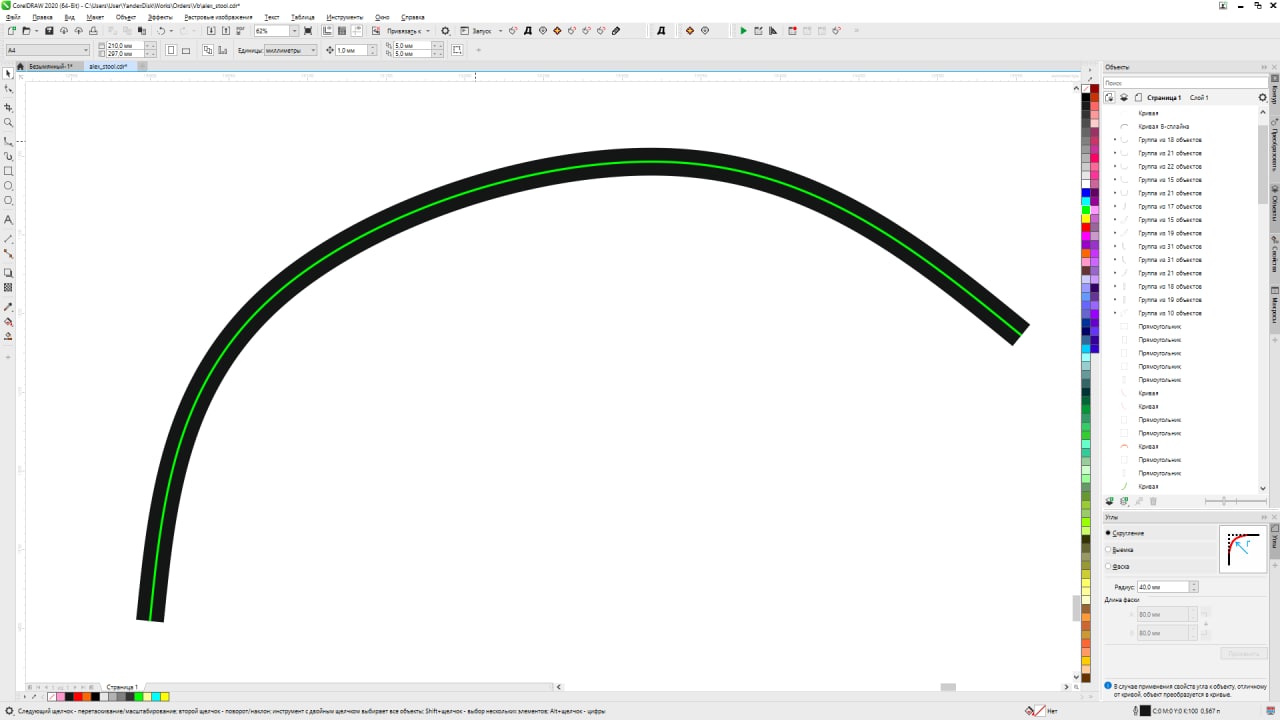Select the Color Eyedropper tool
This screenshot has width=1280, height=720.
tap(8, 307)
